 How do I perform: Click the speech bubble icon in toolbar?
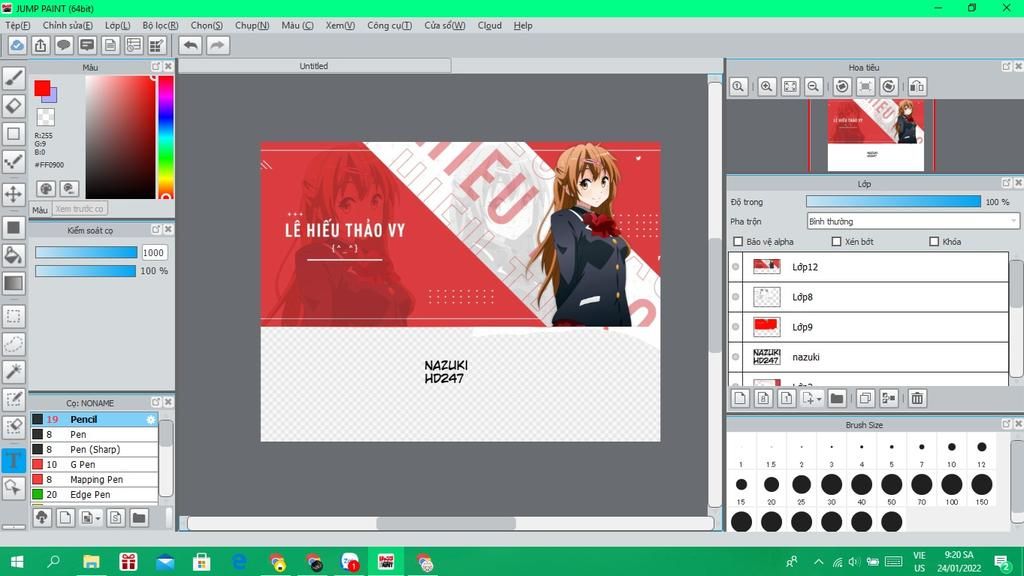click(63, 45)
